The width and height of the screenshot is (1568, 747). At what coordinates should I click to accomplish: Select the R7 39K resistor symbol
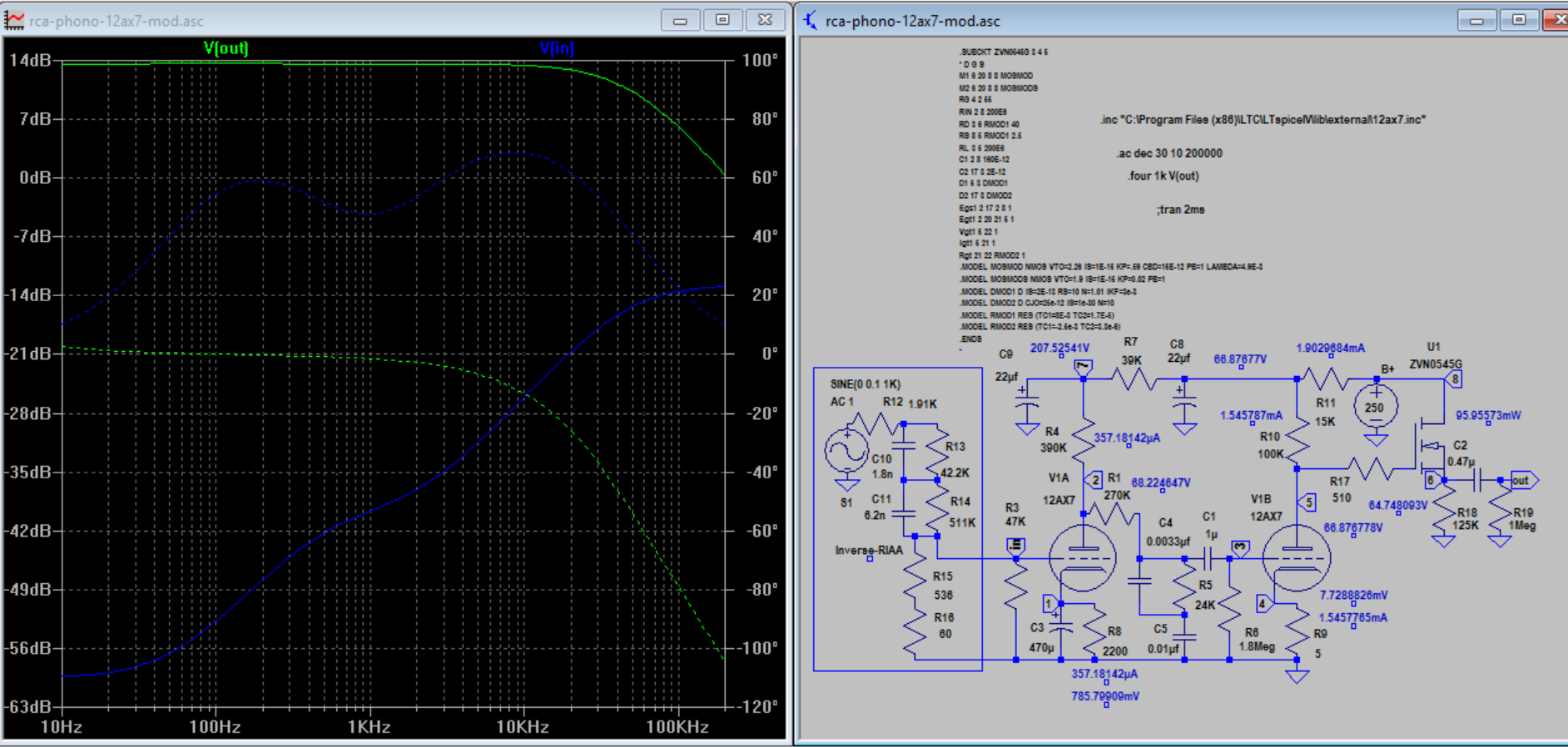(1134, 380)
